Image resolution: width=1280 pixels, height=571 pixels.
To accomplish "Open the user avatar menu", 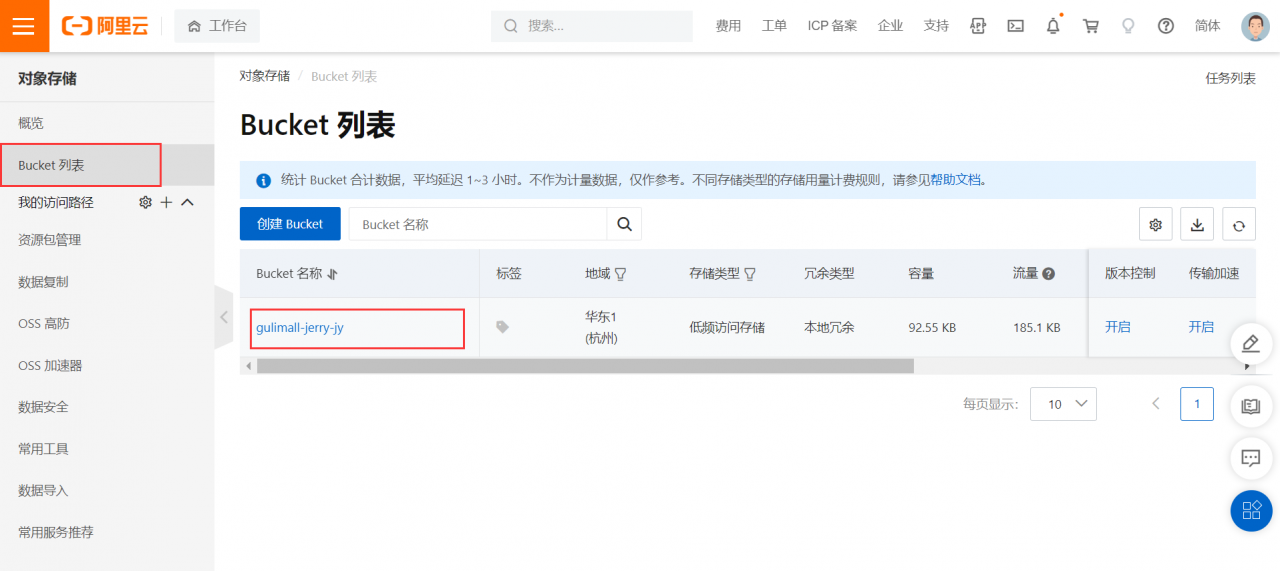I will [1255, 26].
